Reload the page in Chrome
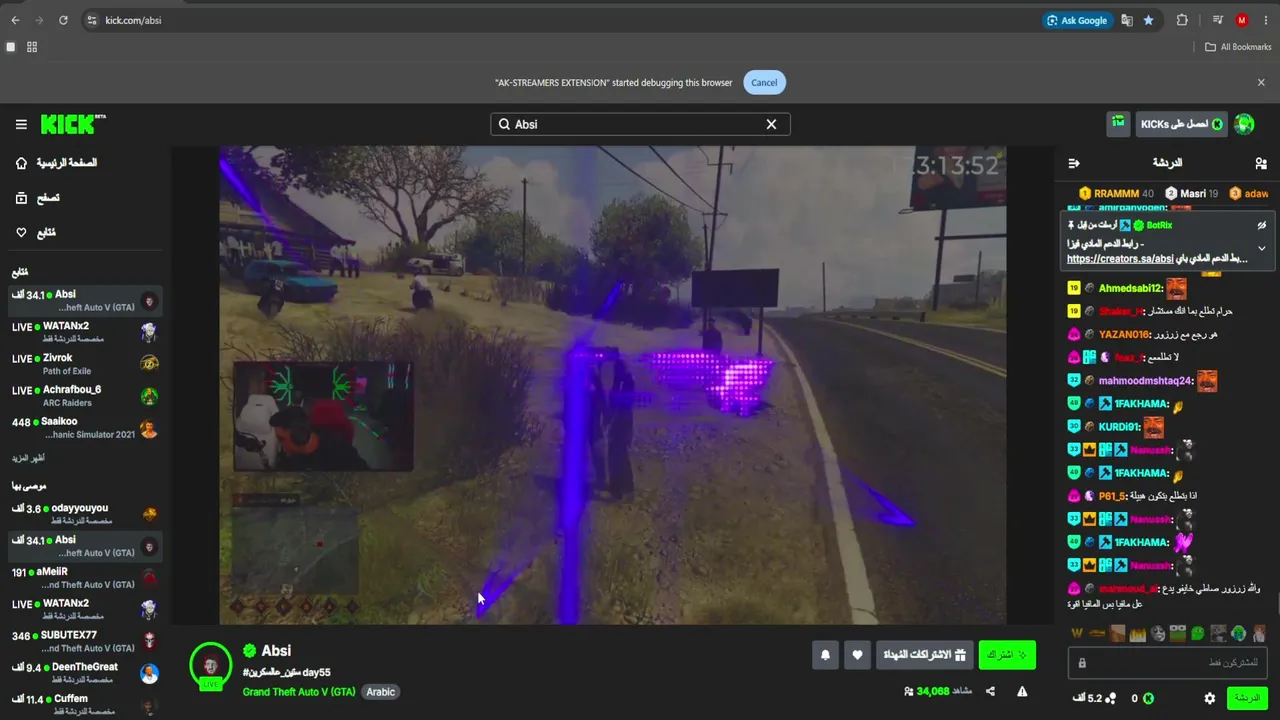The image size is (1280, 720). point(63,20)
